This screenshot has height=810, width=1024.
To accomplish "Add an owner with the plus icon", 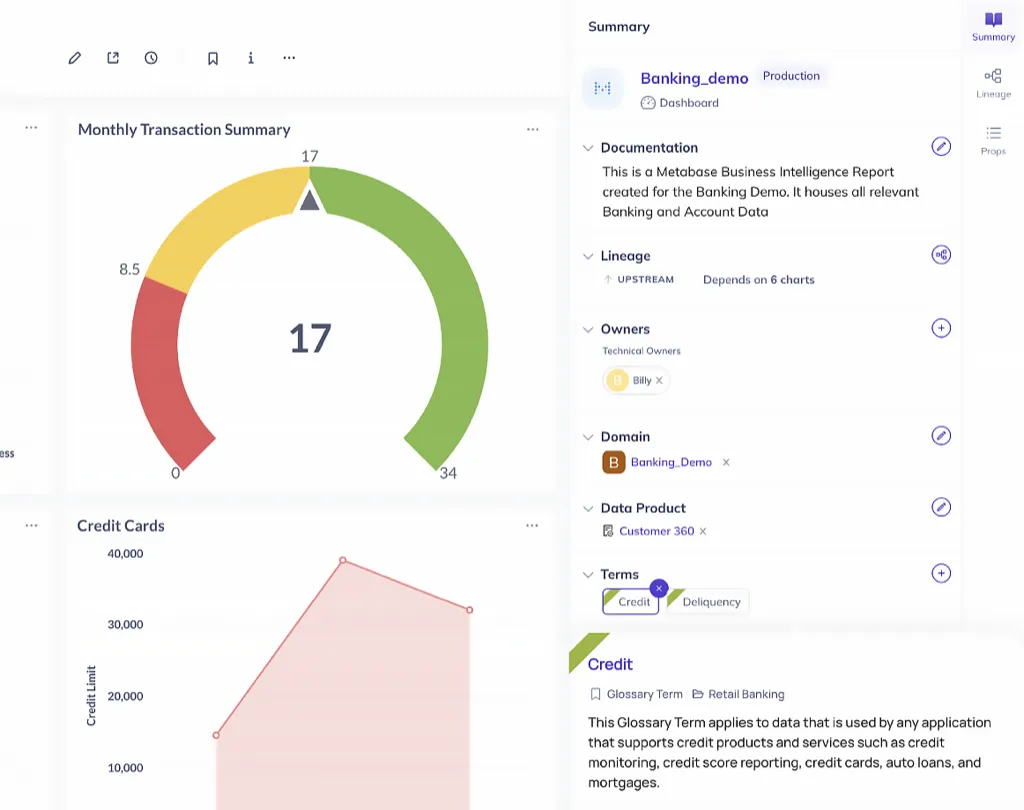I will pyautogui.click(x=940, y=328).
